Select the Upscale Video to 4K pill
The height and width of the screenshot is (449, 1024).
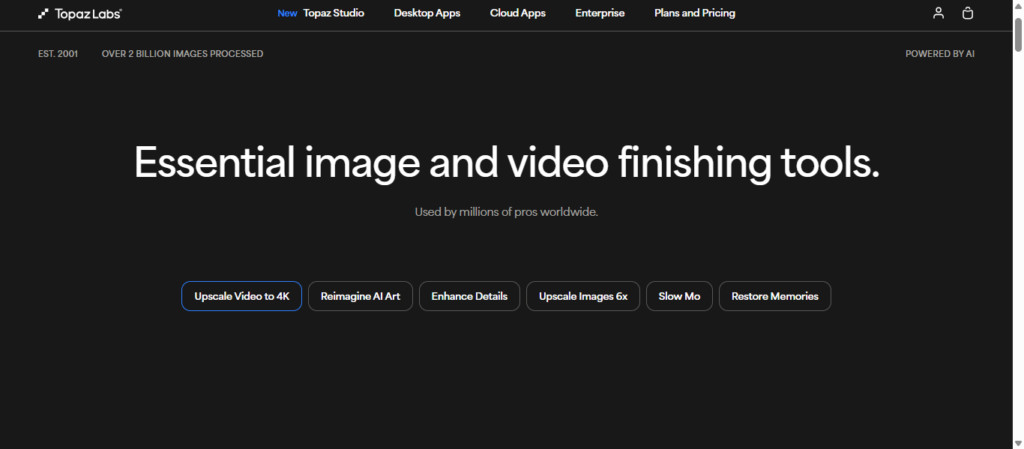click(x=241, y=296)
